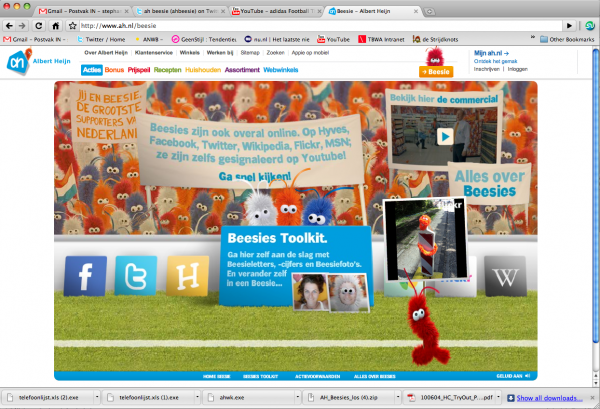Open the Twitter tile
Screen dimensions: 600x409
click(136, 276)
